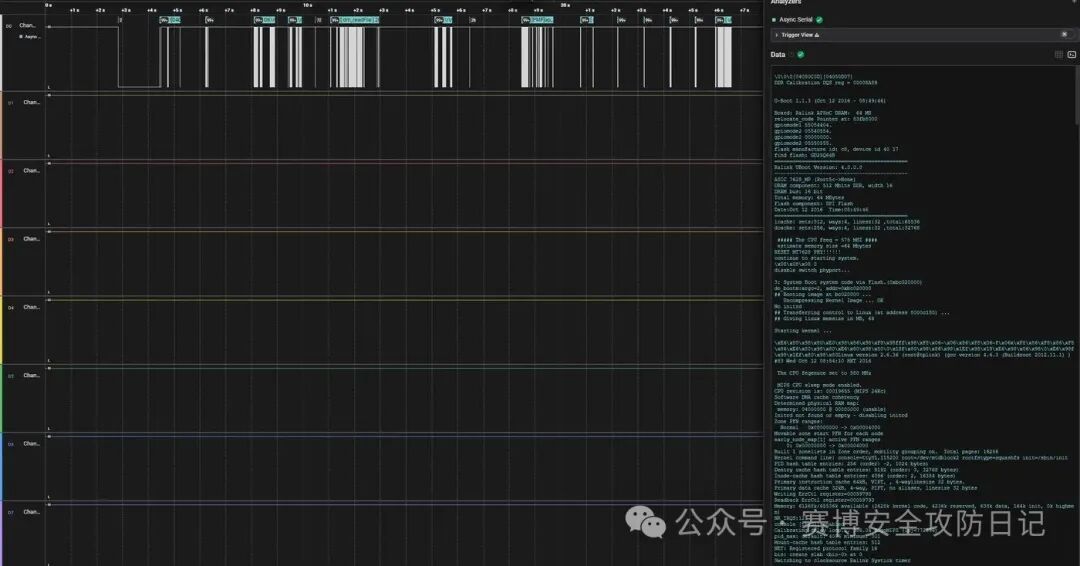
Task: Click the decoded serial bubble after 10 s
Action: 355,20
